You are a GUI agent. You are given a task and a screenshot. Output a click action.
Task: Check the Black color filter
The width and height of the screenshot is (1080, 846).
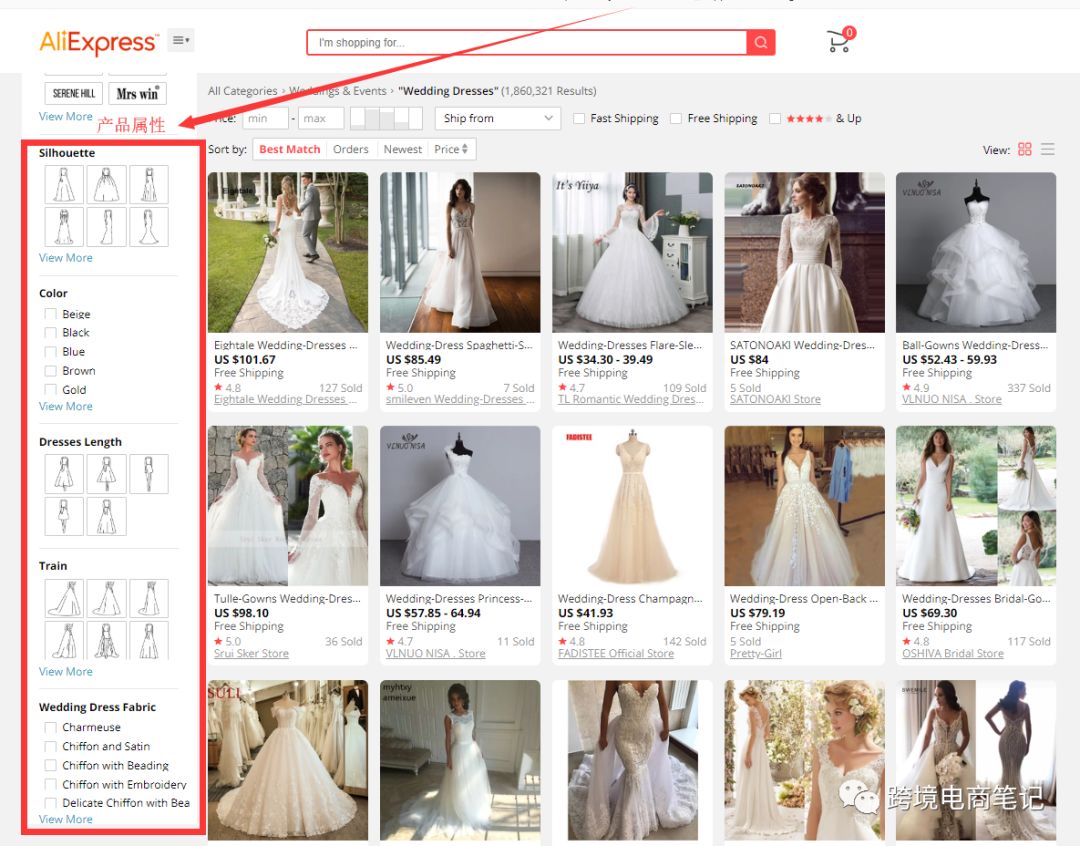point(50,332)
